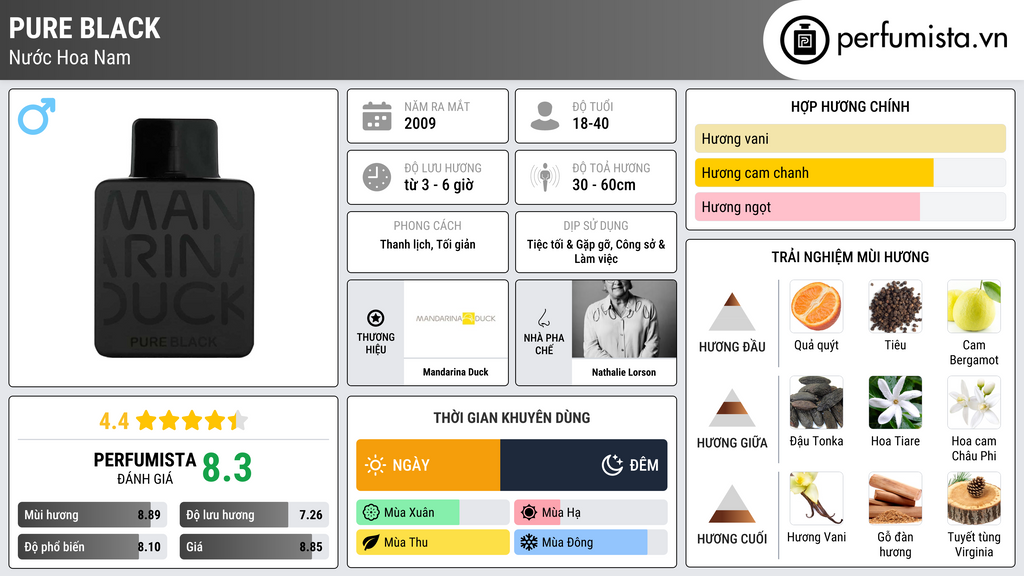Click the Độ lưu hương 7.26 score bar
The image size is (1024, 576).
tap(254, 515)
